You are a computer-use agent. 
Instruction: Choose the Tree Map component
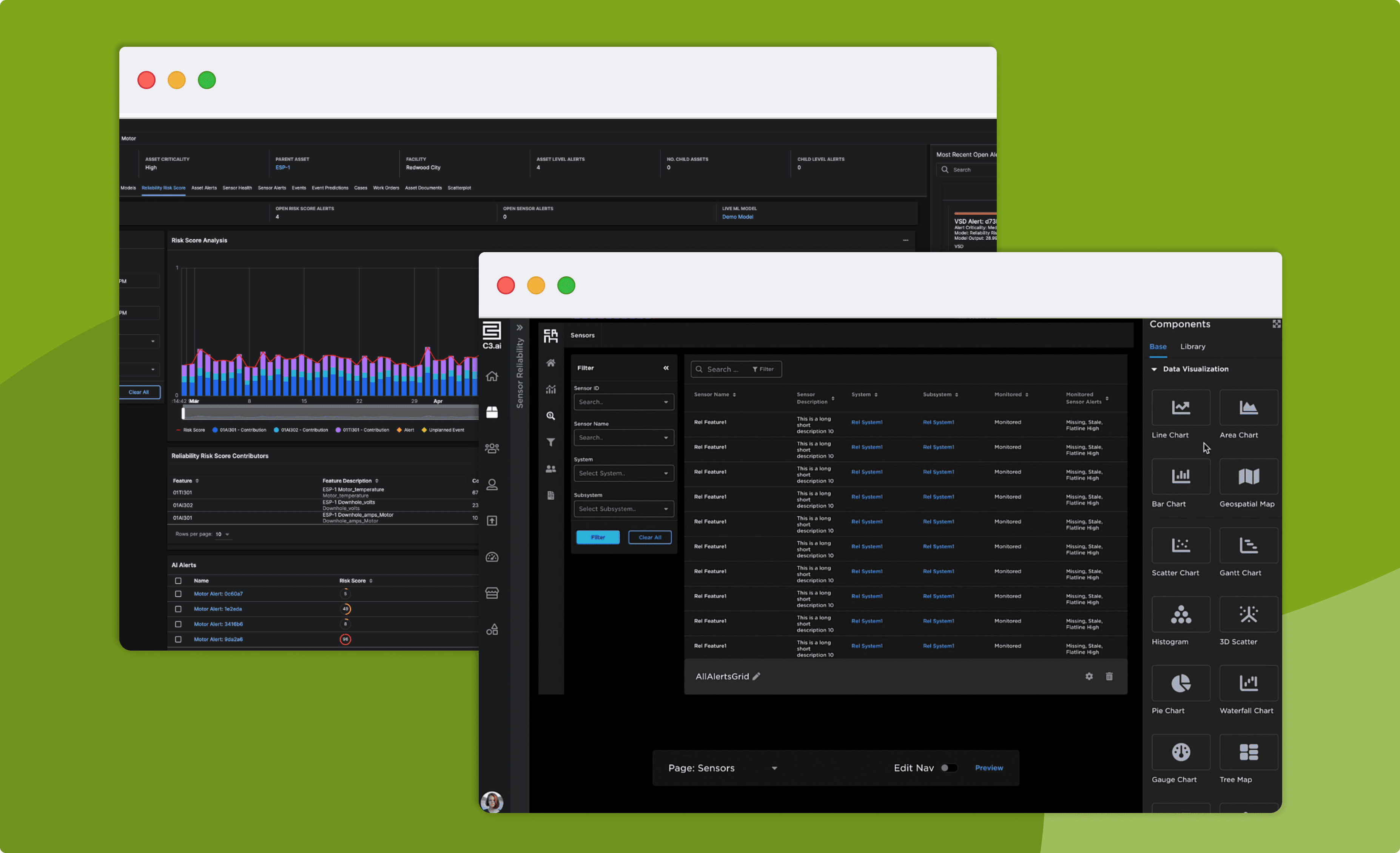[x=1248, y=752]
